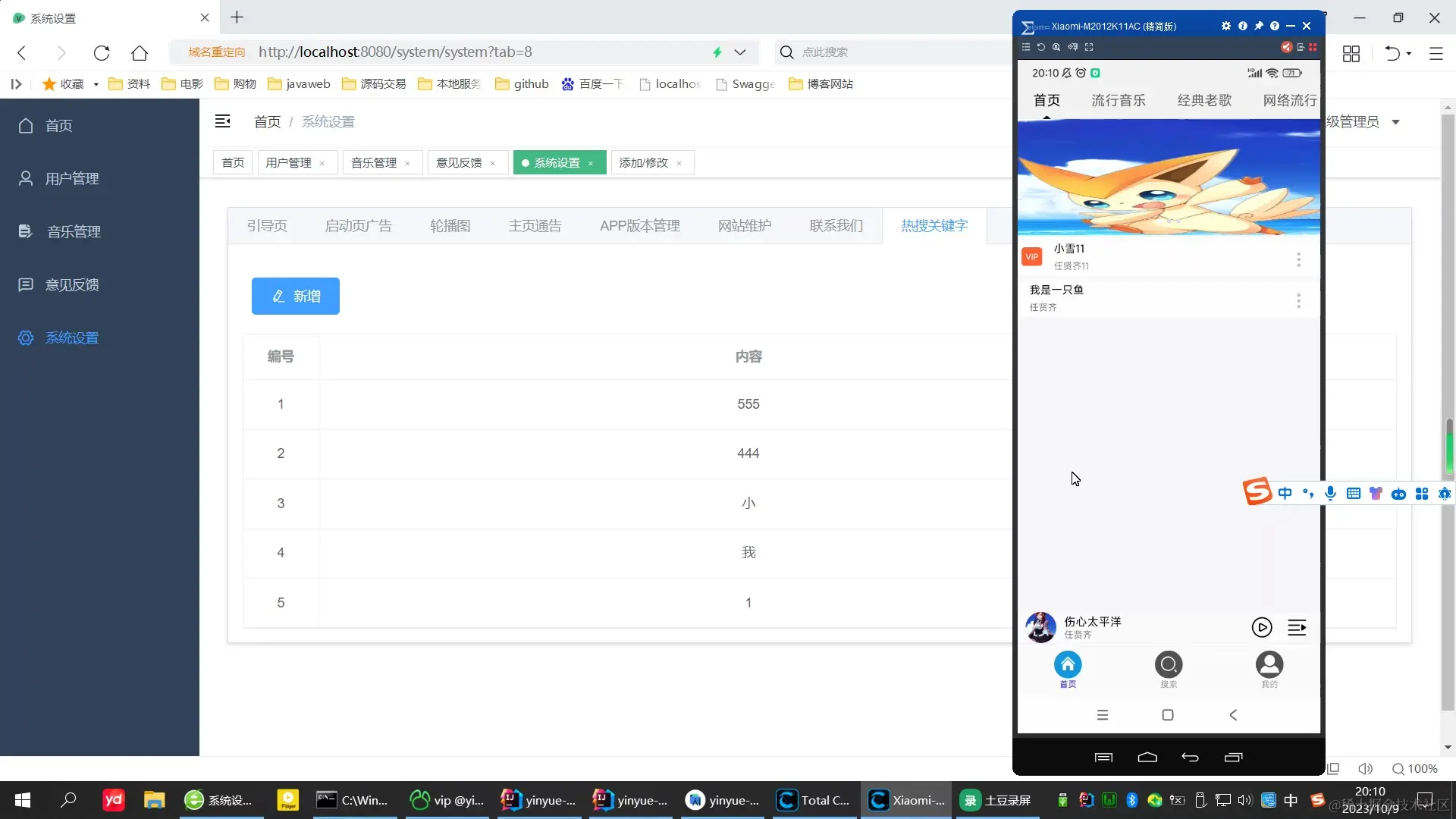Click the sidebar collapse hamburger icon
The width and height of the screenshot is (1456, 819).
click(x=222, y=121)
